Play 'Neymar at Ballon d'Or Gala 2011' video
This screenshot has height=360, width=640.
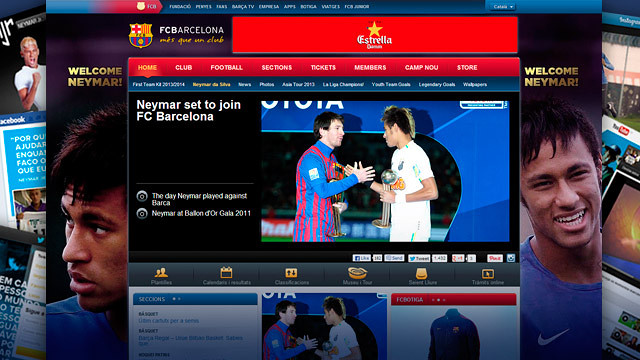[x=142, y=213]
